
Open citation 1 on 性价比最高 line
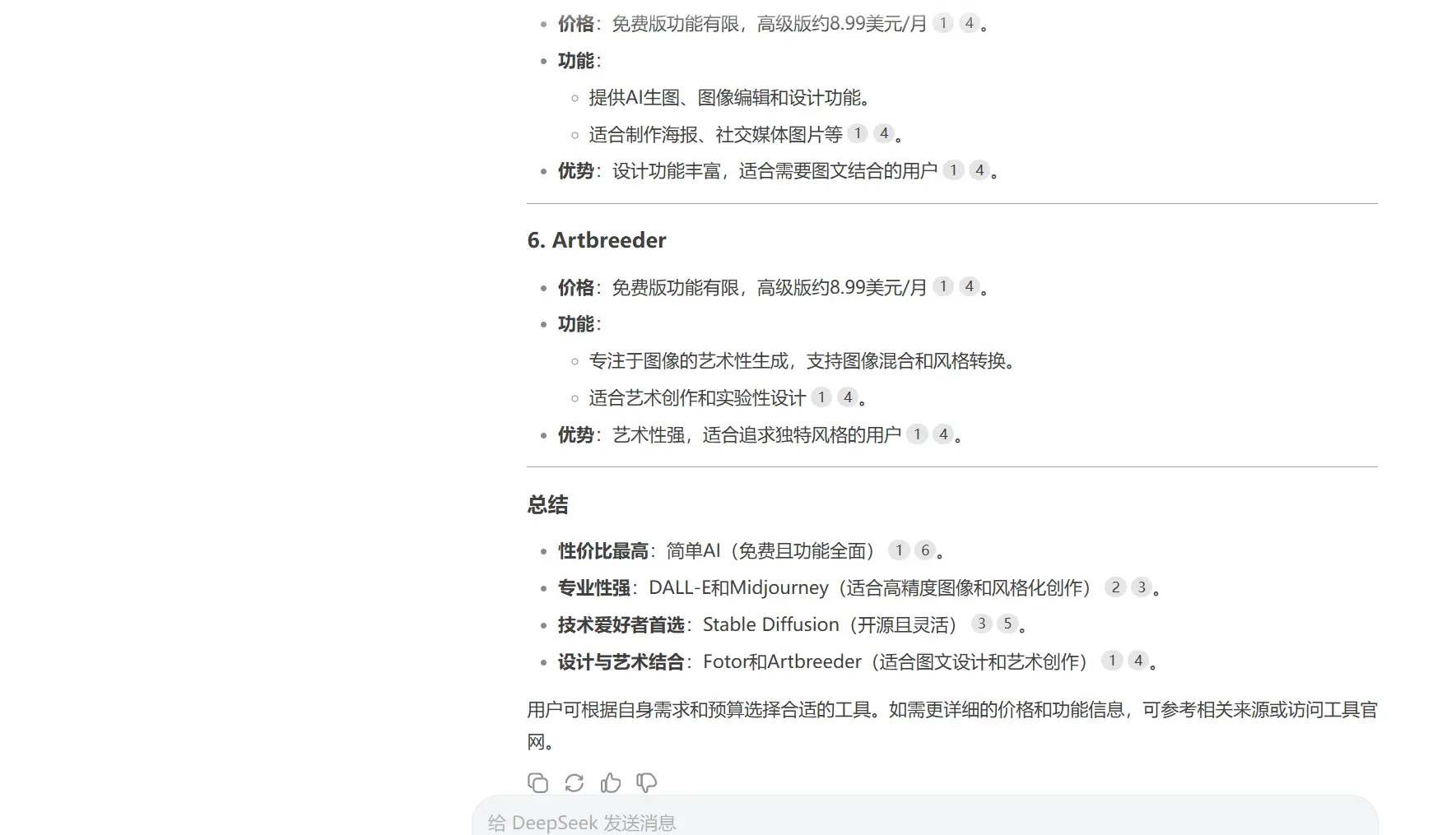tap(899, 550)
